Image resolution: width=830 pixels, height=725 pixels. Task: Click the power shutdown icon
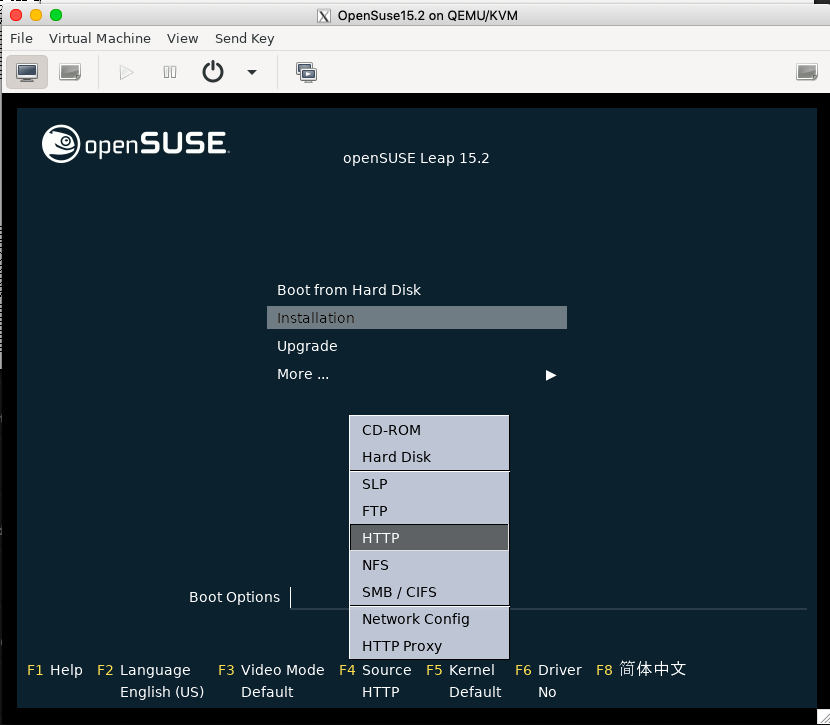[213, 72]
